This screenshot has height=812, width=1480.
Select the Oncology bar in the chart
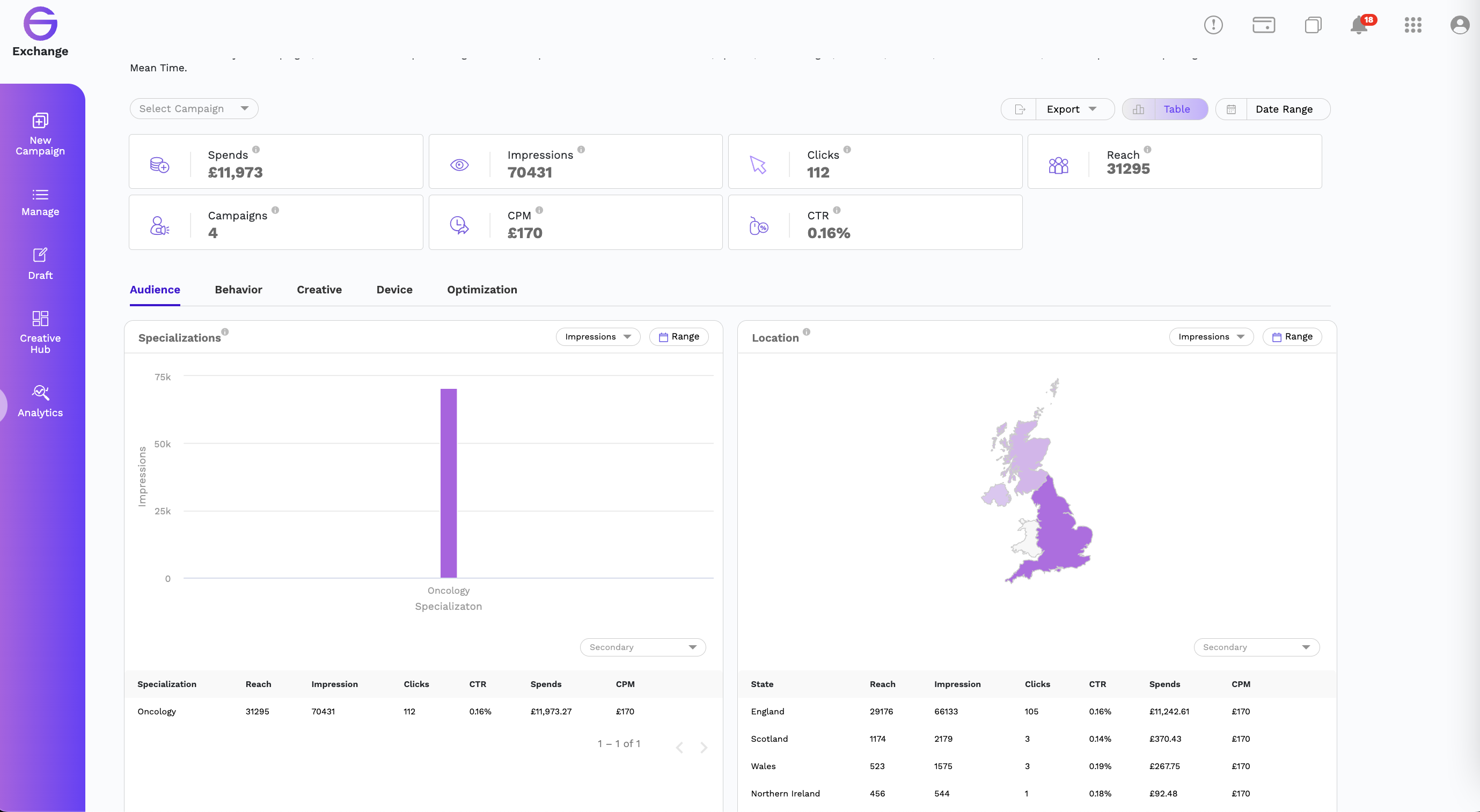[448, 481]
